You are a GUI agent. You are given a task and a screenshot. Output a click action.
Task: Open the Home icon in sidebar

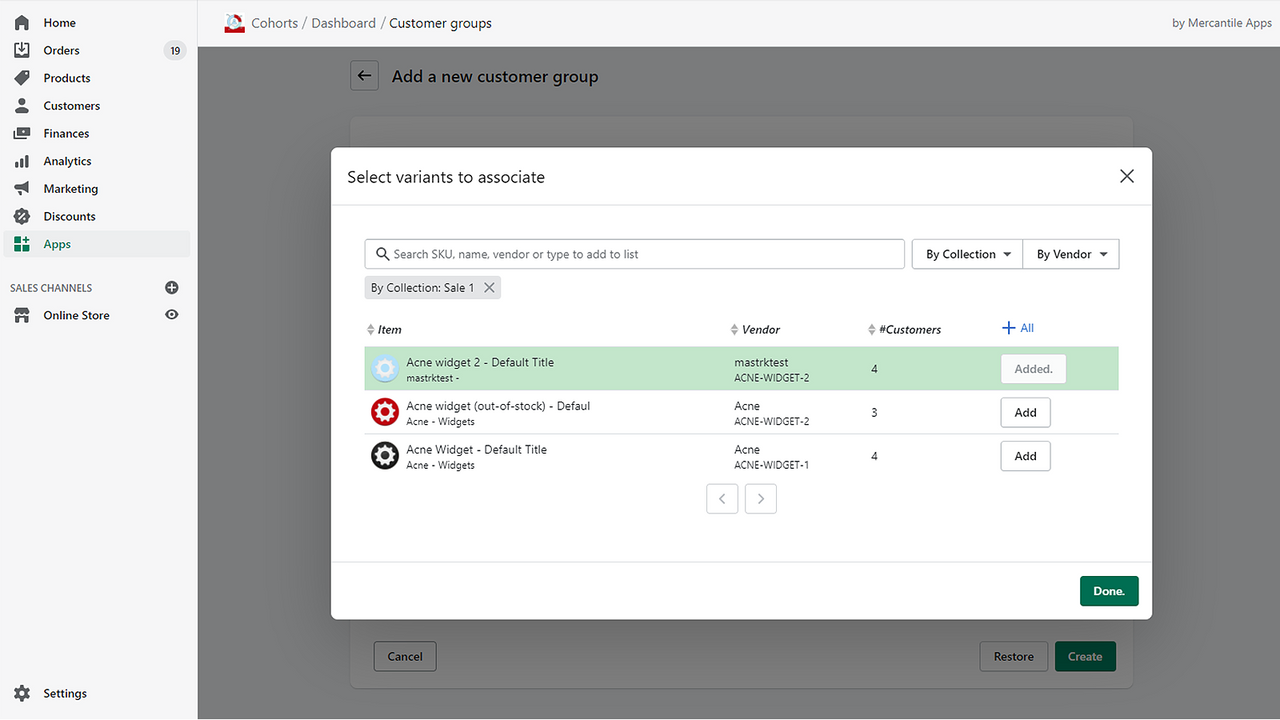tap(22, 22)
